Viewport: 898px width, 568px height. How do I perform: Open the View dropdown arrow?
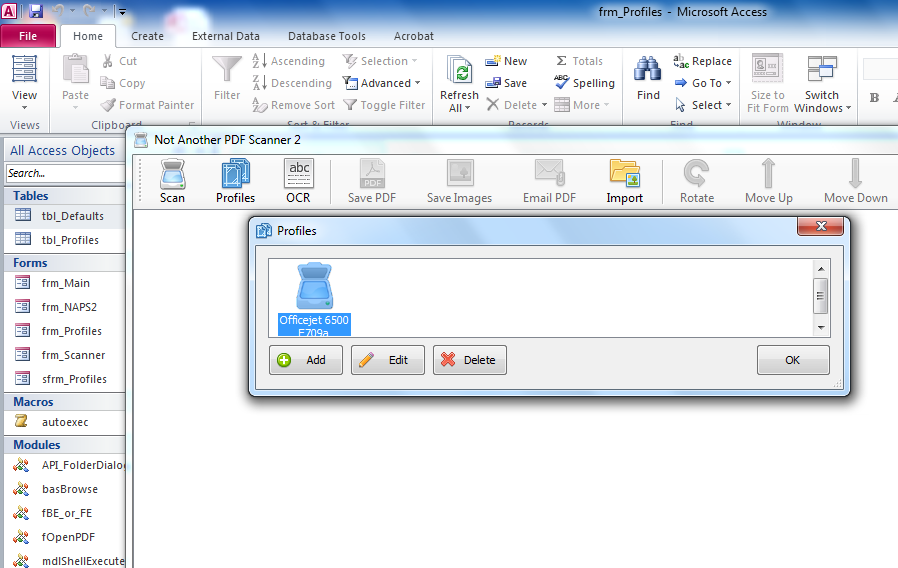click(24, 108)
